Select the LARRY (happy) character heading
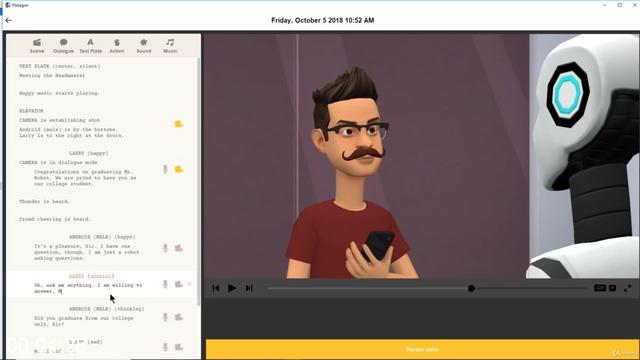The height and width of the screenshot is (360, 640). (89, 153)
